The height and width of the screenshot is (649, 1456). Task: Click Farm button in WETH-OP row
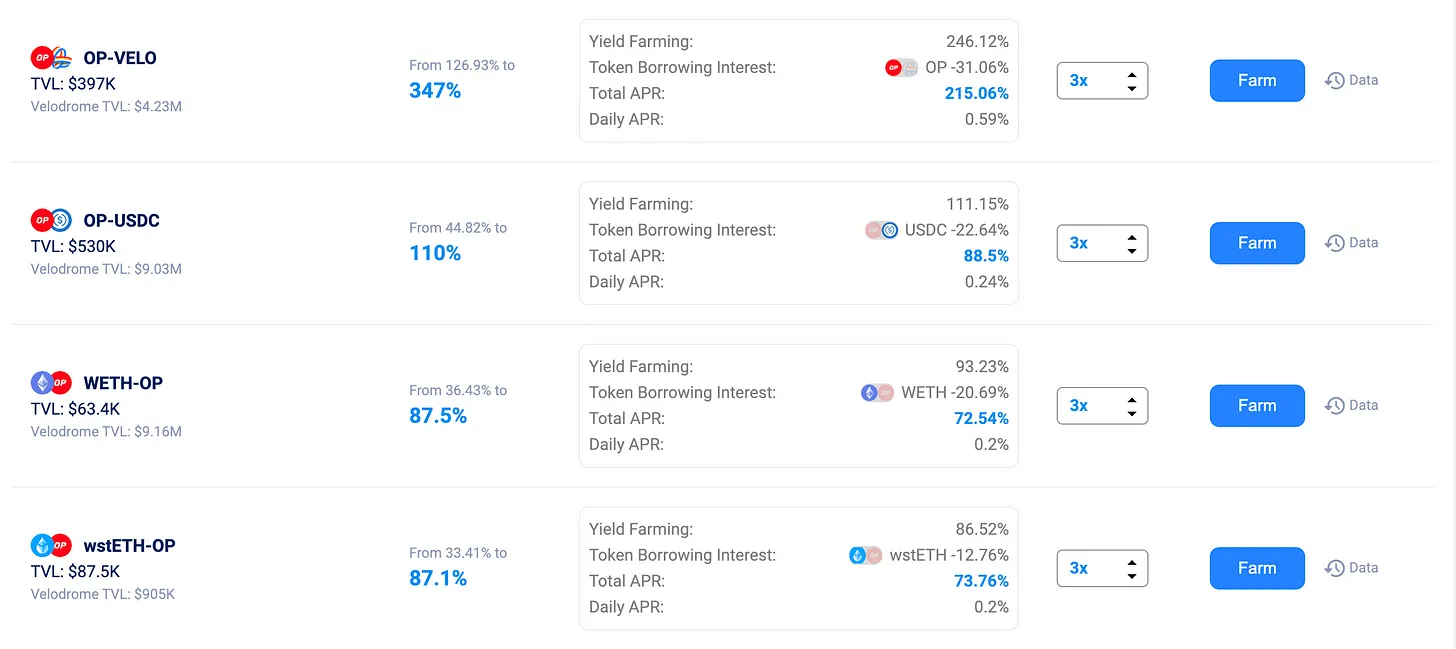1257,406
